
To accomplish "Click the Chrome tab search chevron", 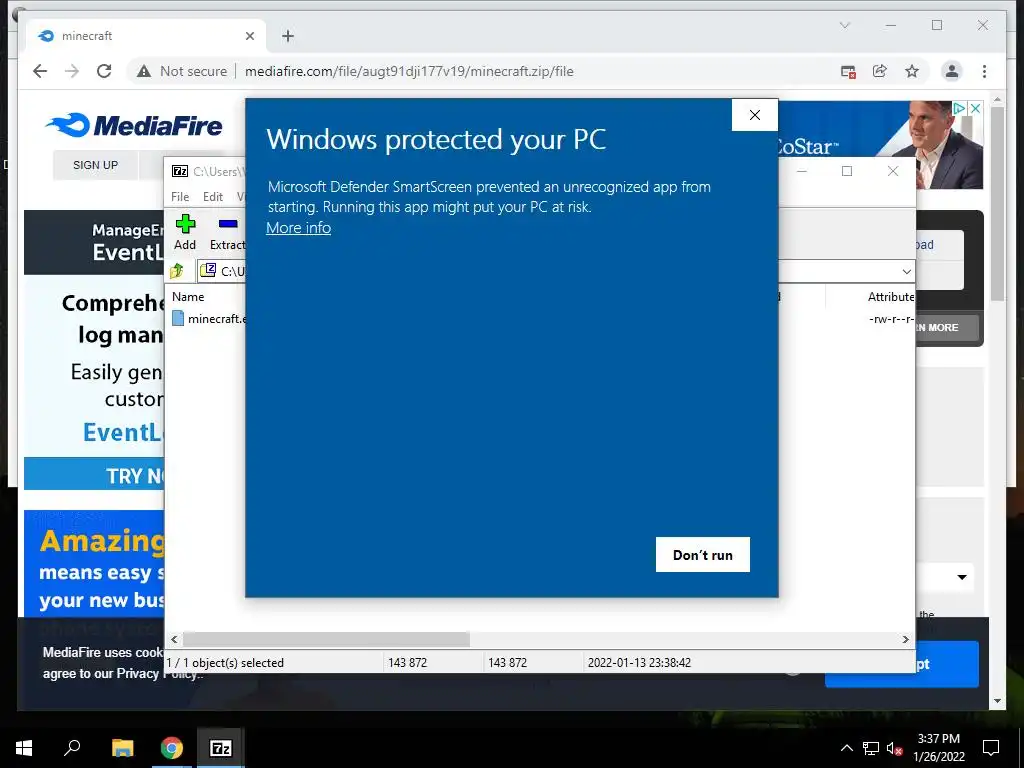I will click(x=844, y=25).
